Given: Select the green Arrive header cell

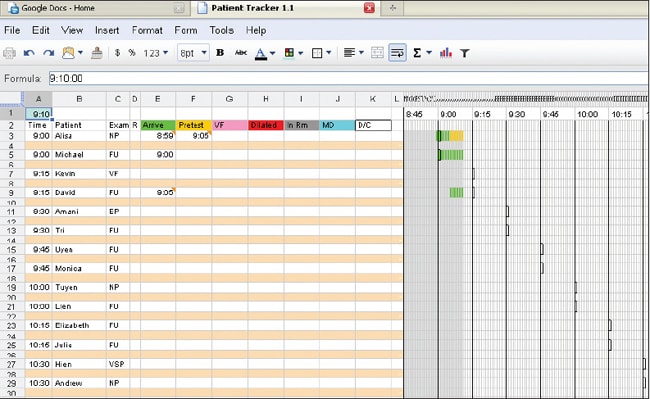Looking at the screenshot, I should click(158, 125).
